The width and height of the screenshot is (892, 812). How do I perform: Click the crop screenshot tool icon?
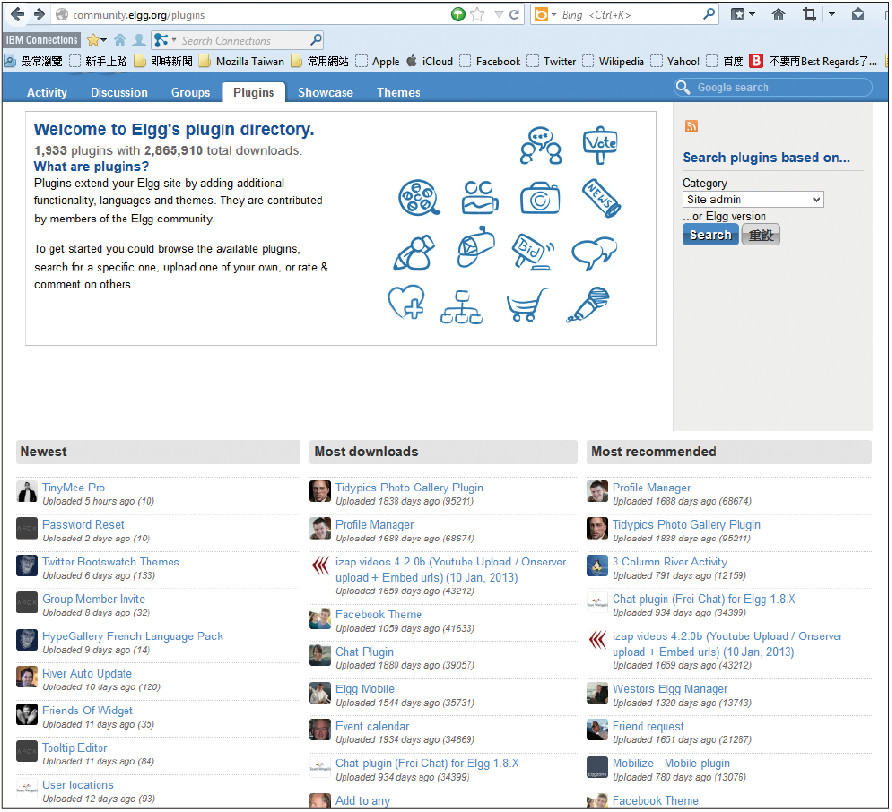(x=810, y=14)
